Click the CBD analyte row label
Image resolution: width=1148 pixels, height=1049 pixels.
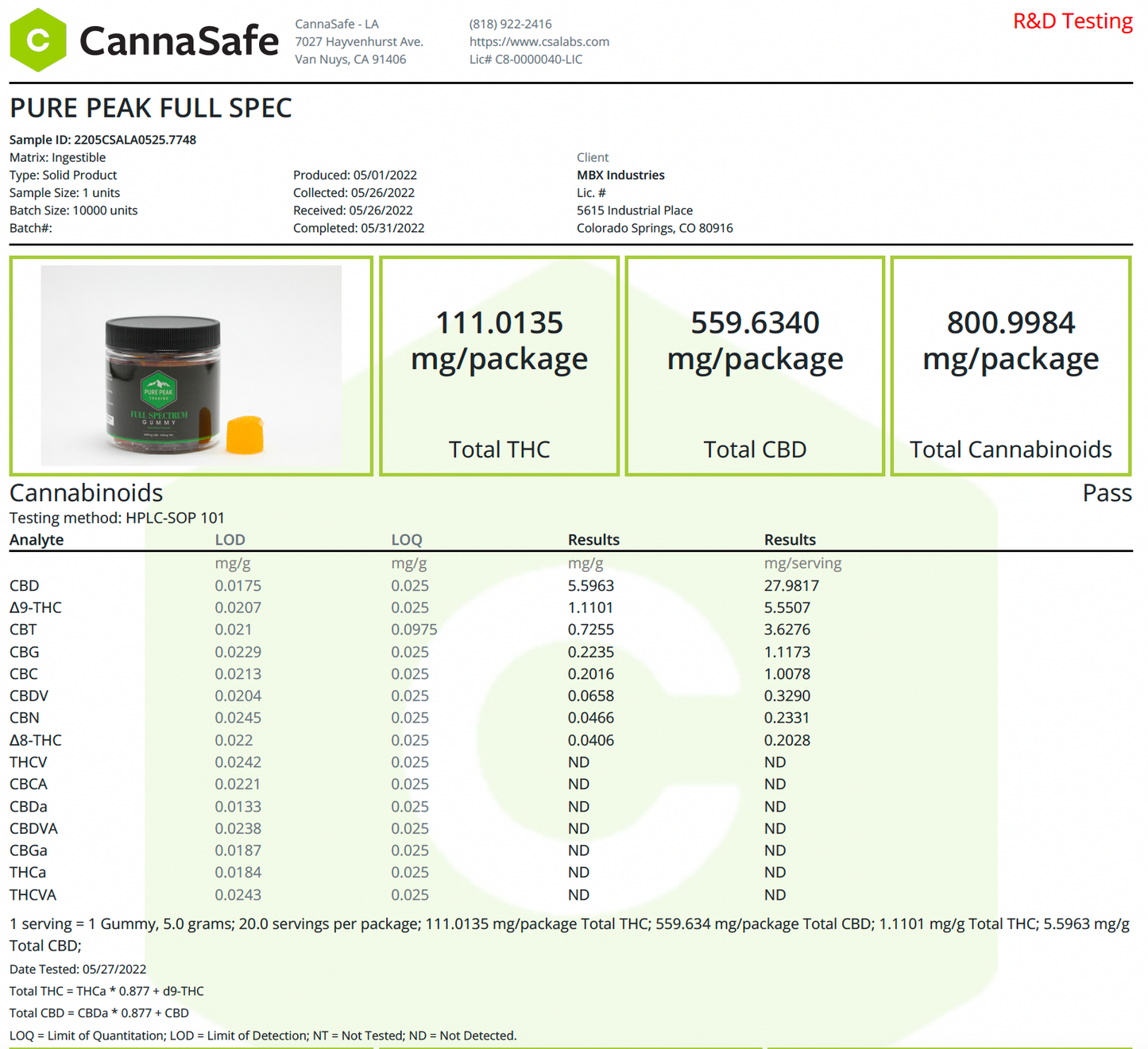[x=24, y=586]
